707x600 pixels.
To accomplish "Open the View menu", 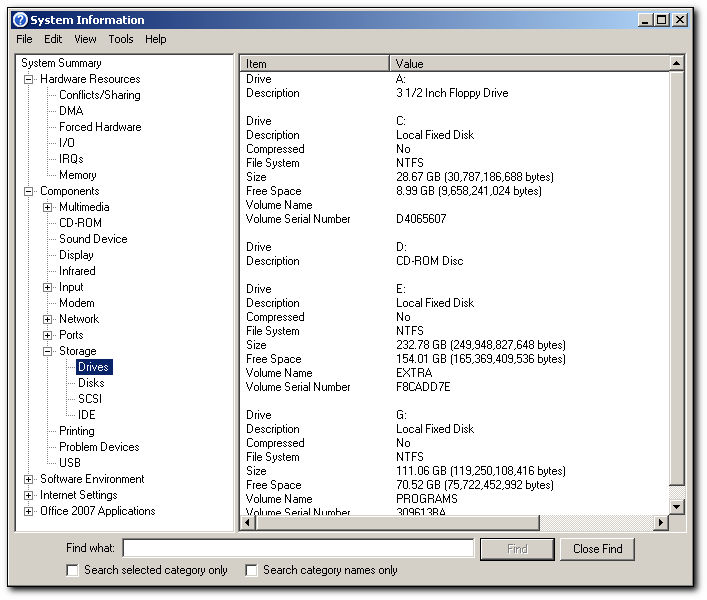I will click(x=85, y=39).
